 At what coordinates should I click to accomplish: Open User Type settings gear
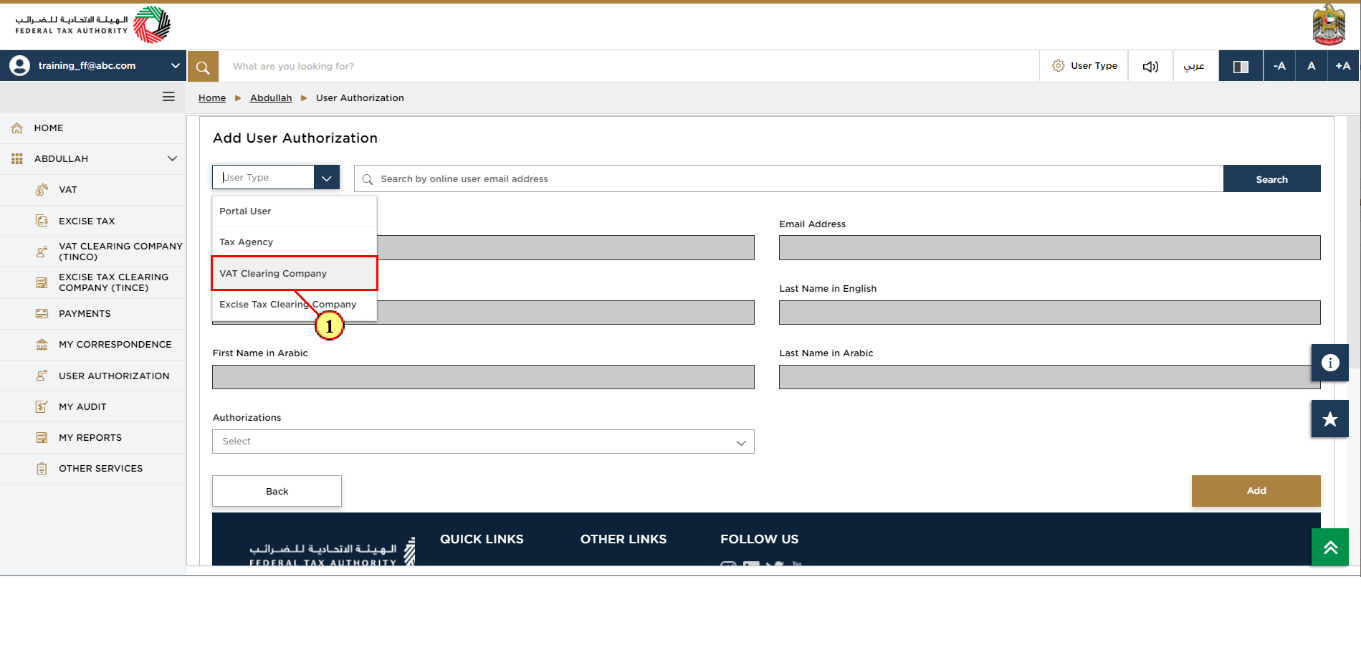pyautogui.click(x=1058, y=66)
